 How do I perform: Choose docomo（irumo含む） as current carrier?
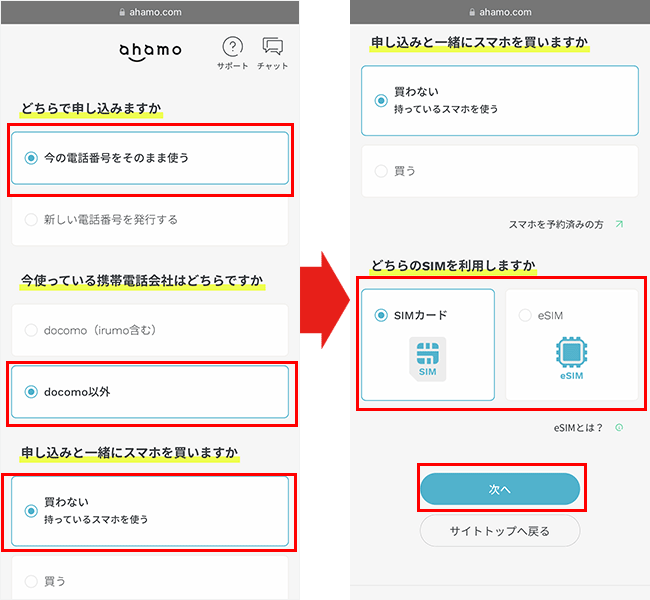click(x=150, y=330)
